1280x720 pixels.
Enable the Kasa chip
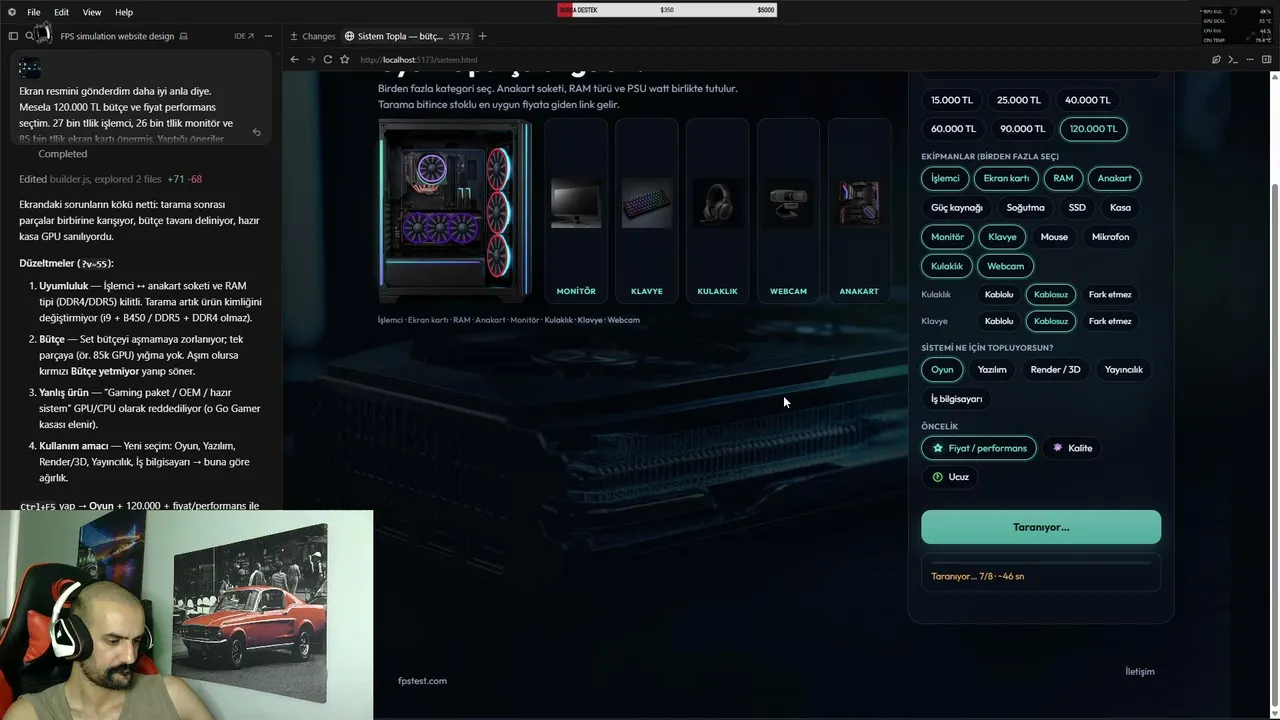[x=1120, y=208]
